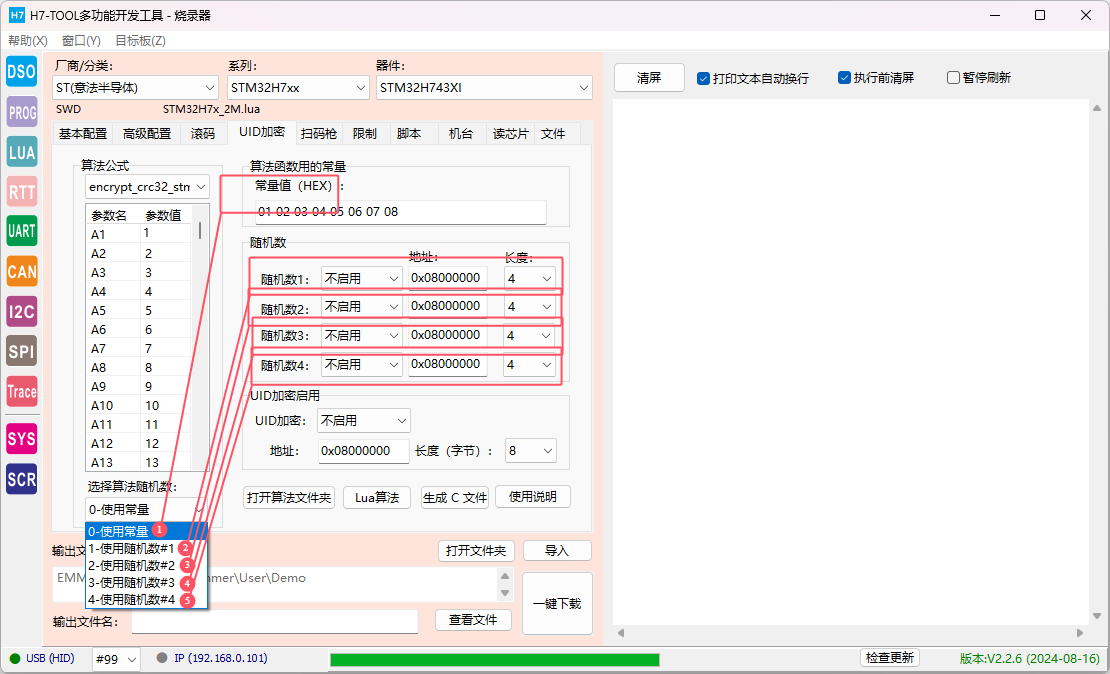Open the 器件 STM32H743XI dropdown
Image resolution: width=1110 pixels, height=674 pixels.
coord(484,88)
